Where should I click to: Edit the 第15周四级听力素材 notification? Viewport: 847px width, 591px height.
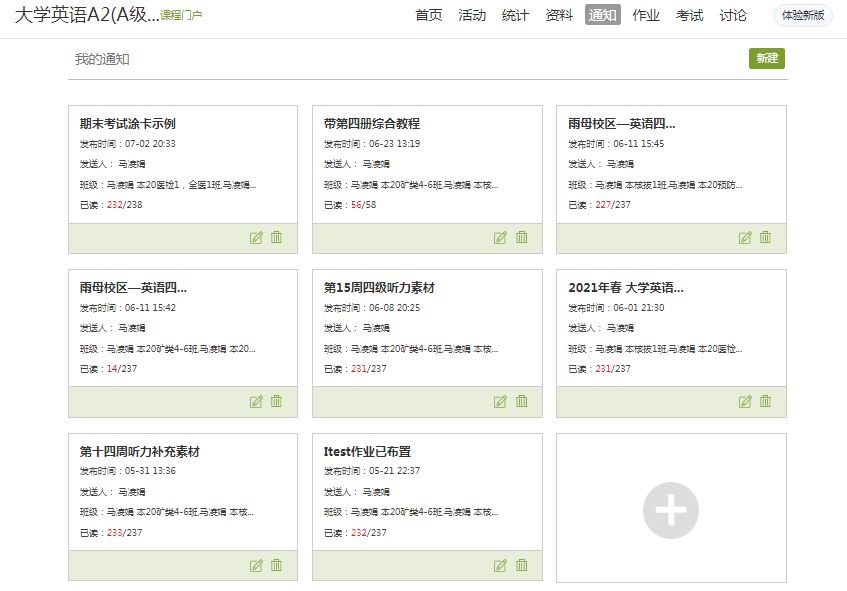pyautogui.click(x=500, y=402)
